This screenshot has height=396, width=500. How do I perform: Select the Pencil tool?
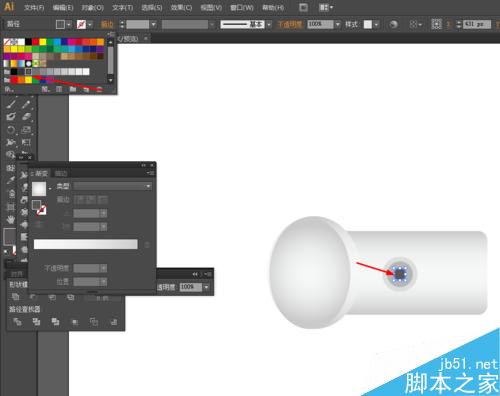pyautogui.click(x=26, y=104)
